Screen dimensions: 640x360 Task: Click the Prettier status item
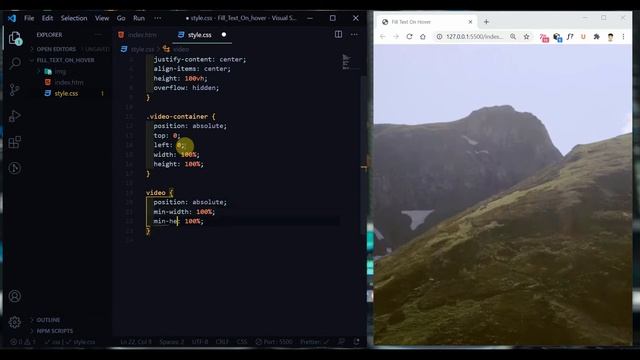(314, 342)
